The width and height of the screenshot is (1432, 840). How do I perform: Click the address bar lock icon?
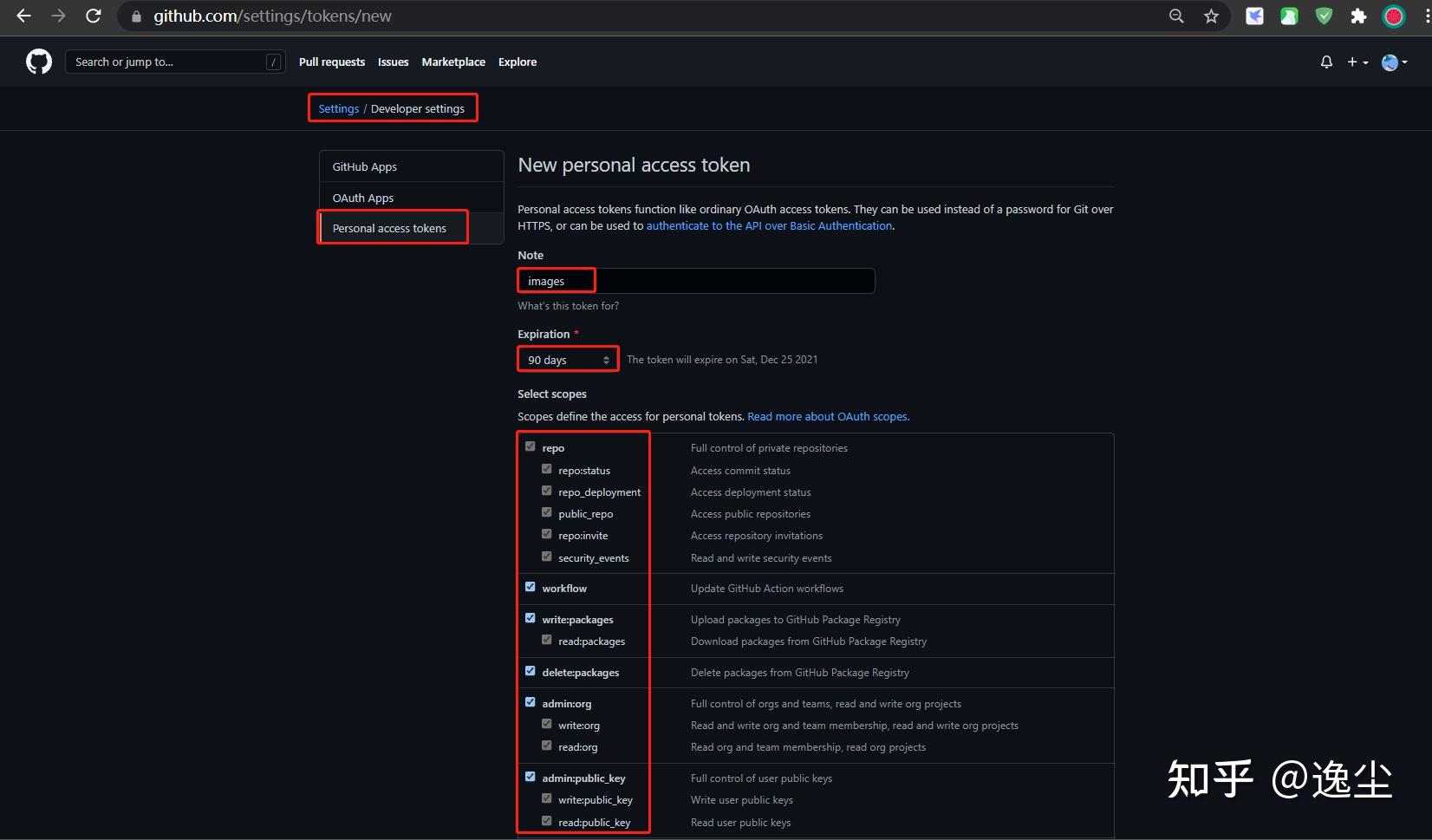click(136, 16)
